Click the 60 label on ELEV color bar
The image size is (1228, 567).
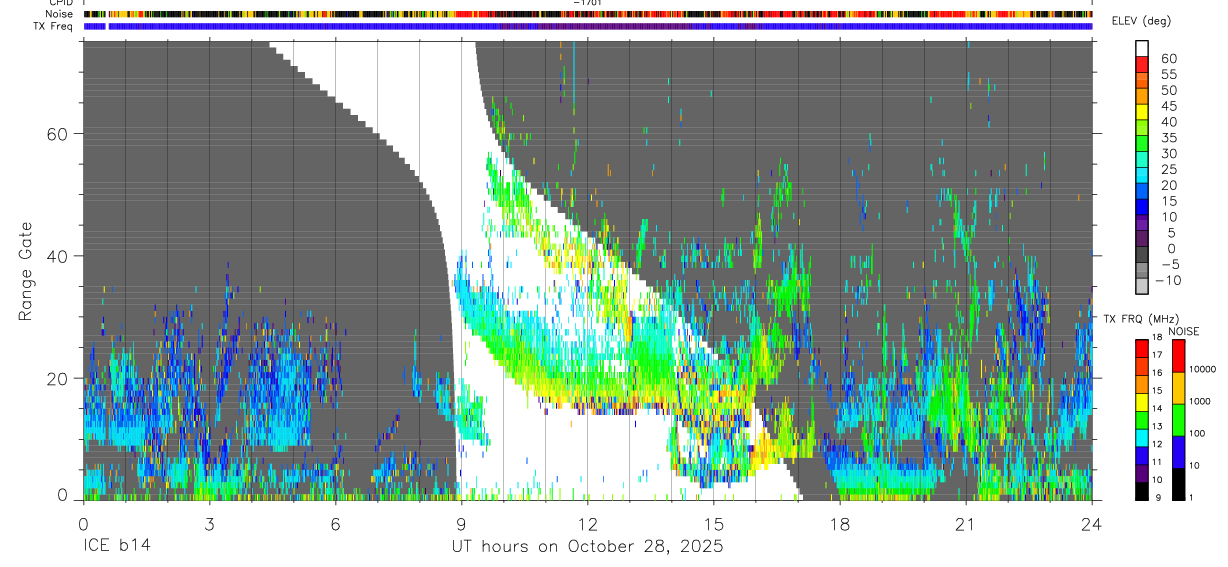(1167, 58)
